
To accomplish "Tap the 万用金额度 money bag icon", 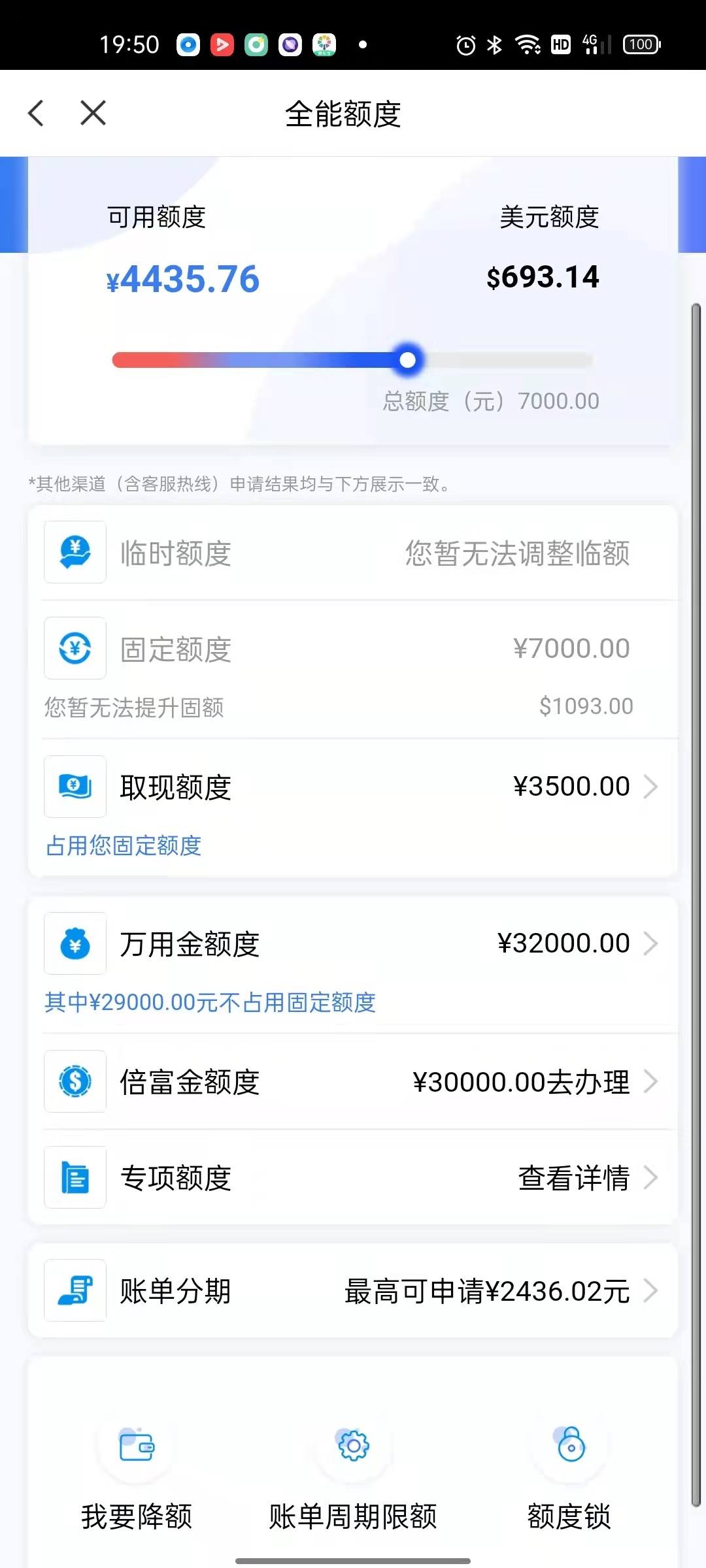I will pyautogui.click(x=75, y=943).
